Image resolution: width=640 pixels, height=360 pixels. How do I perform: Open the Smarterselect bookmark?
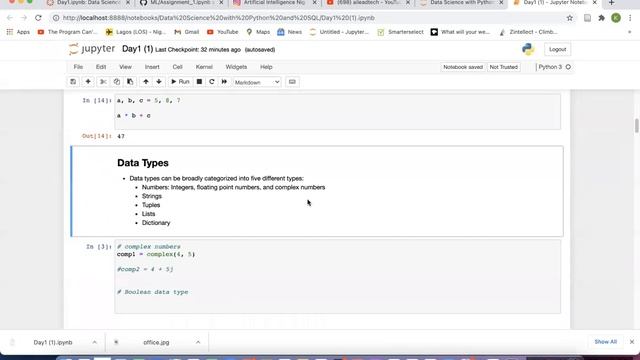[400, 32]
